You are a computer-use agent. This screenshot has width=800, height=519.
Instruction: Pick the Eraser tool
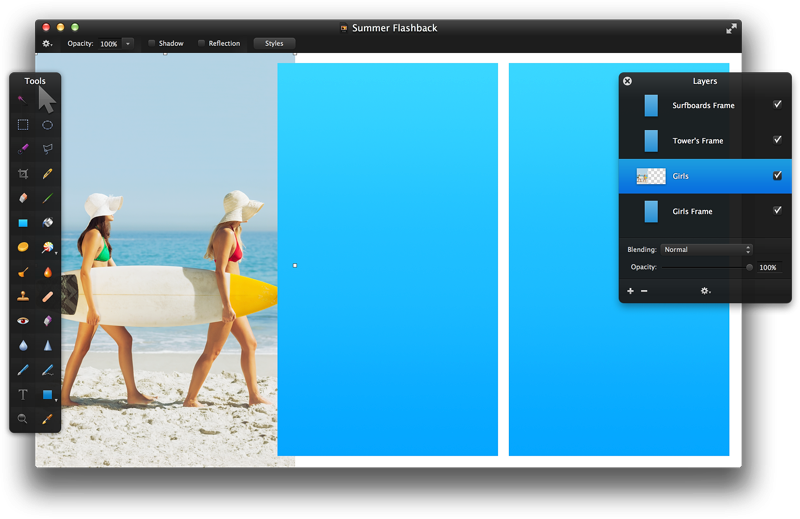[23, 198]
